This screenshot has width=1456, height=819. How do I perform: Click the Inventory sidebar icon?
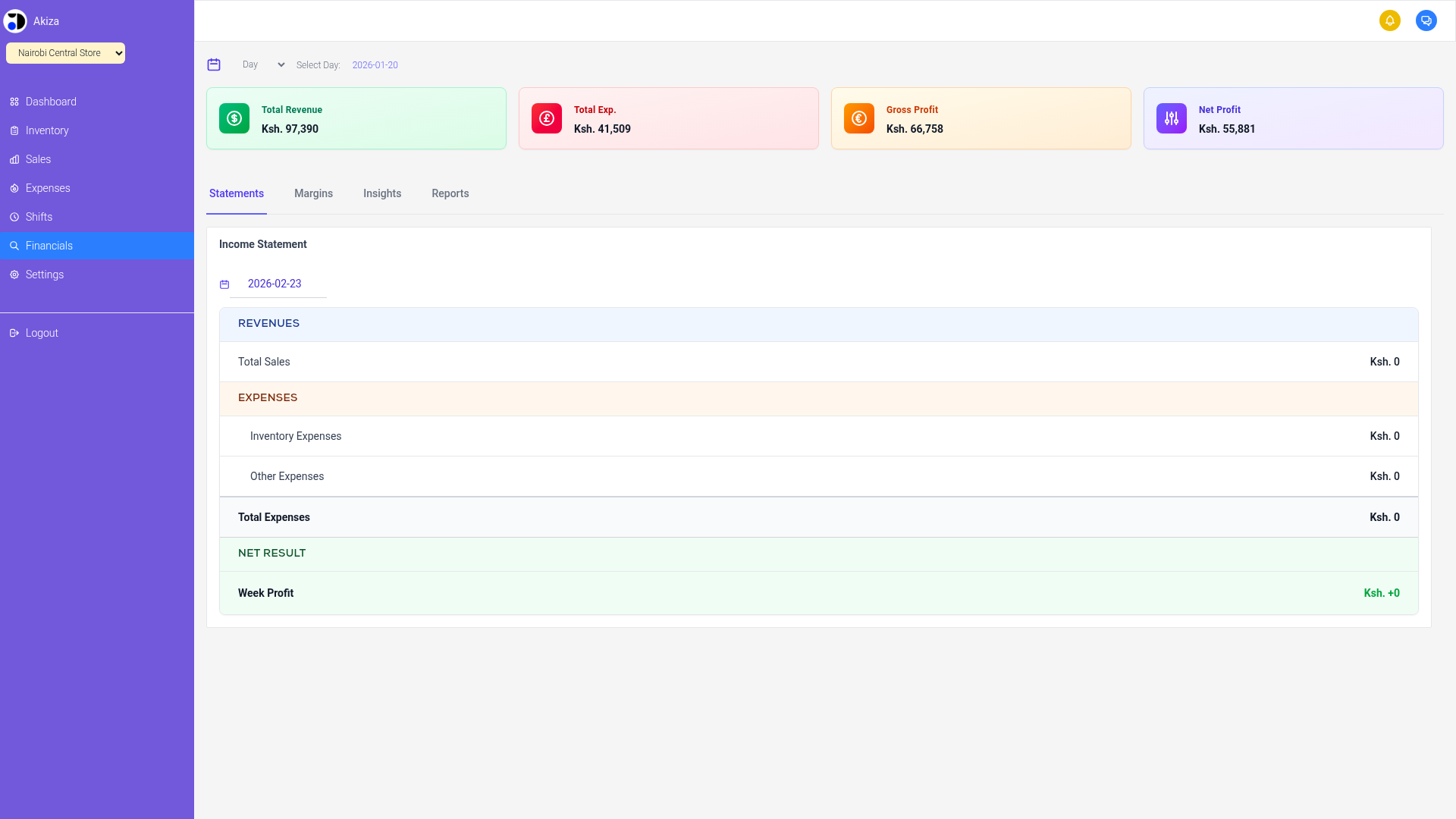[14, 130]
